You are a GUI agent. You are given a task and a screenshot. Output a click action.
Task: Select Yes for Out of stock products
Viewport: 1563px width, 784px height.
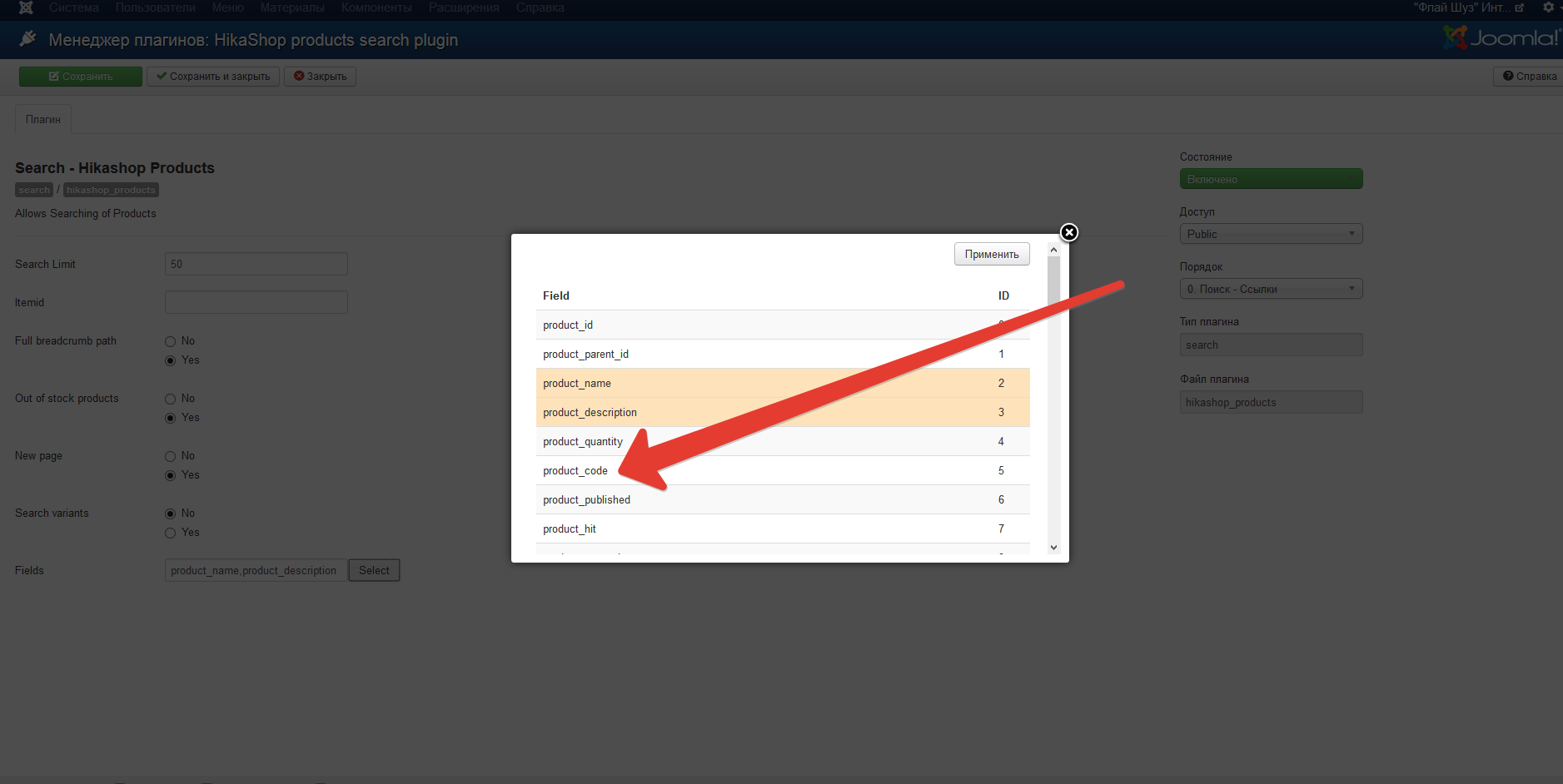[x=170, y=418]
